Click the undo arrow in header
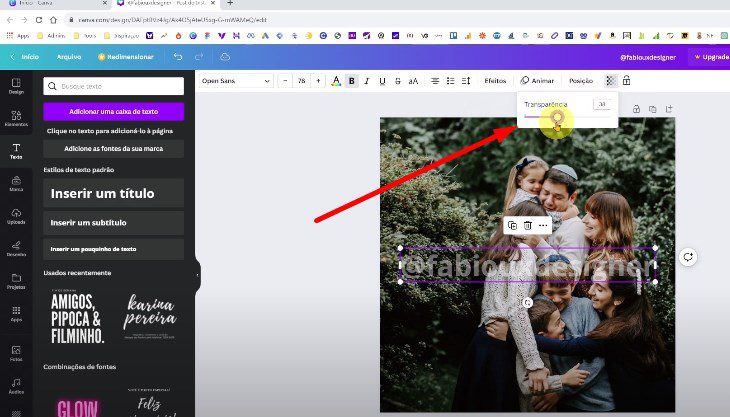Viewport: 730px width, 417px height. coord(178,57)
